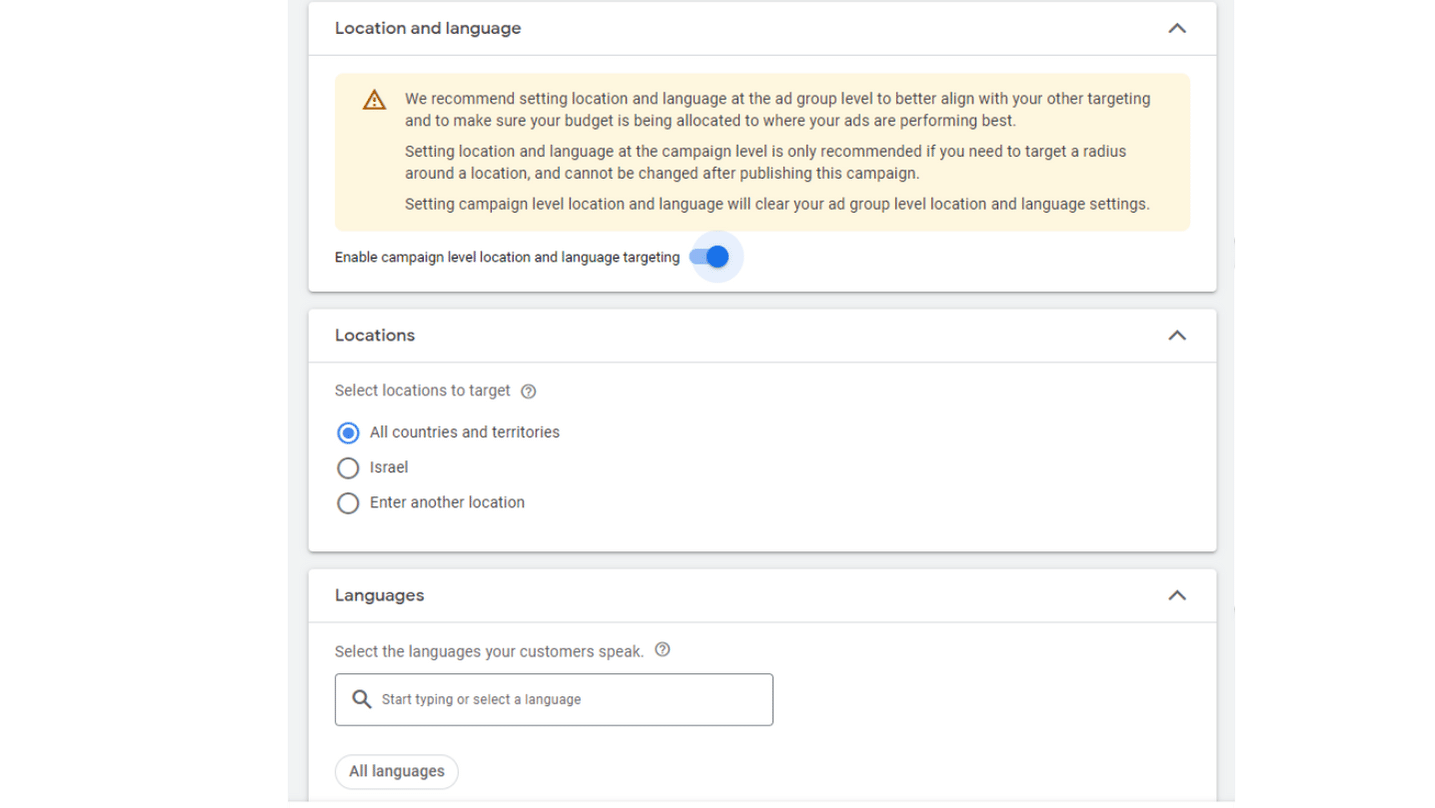The image size is (1435, 808).
Task: Click the Languages section title
Action: pyautogui.click(x=379, y=595)
